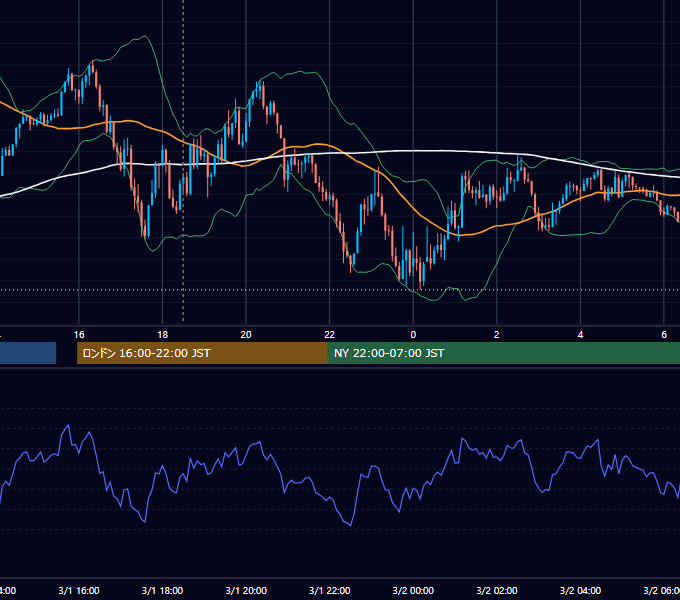Click the '4' hour label on price chart axis

coord(580,335)
